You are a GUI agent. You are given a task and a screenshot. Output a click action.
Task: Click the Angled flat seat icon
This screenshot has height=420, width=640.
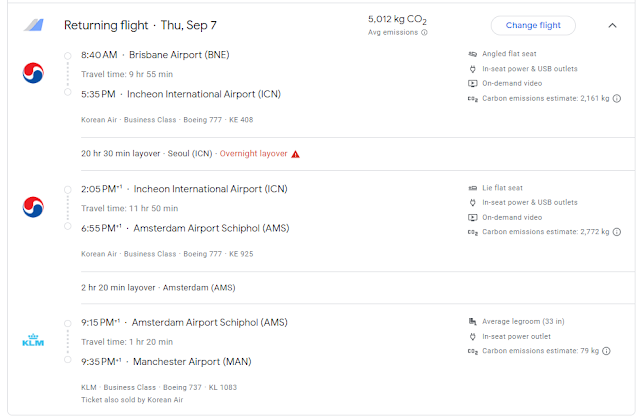[x=472, y=54]
